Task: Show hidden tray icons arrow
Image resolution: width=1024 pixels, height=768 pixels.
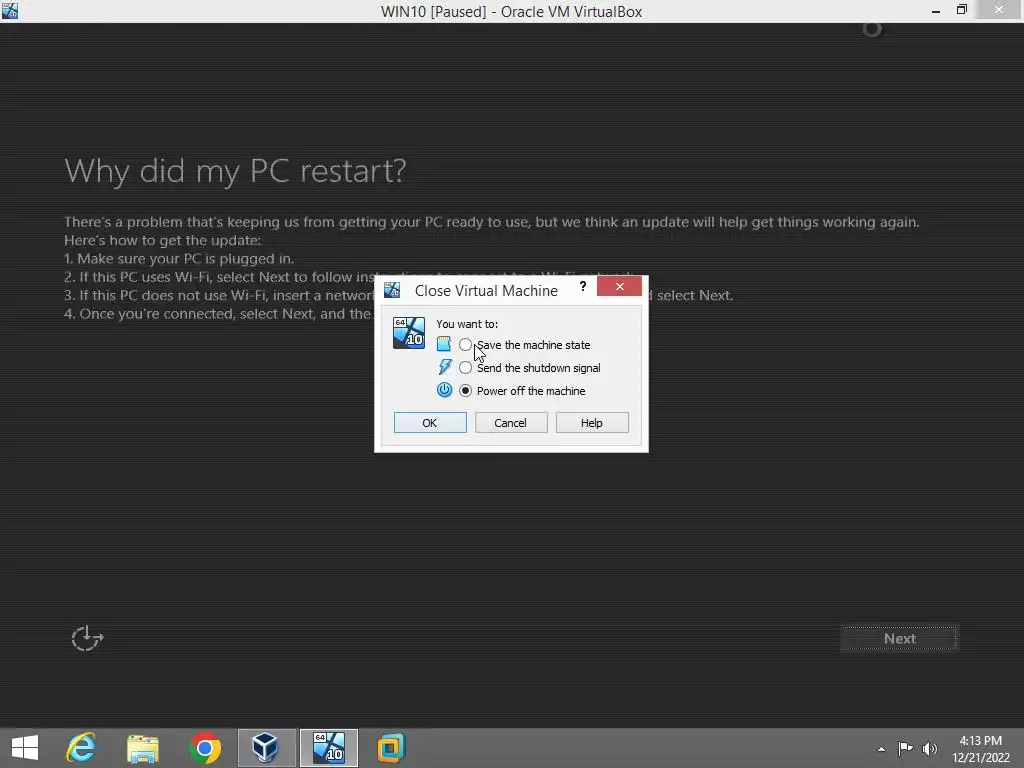Action: click(881, 749)
